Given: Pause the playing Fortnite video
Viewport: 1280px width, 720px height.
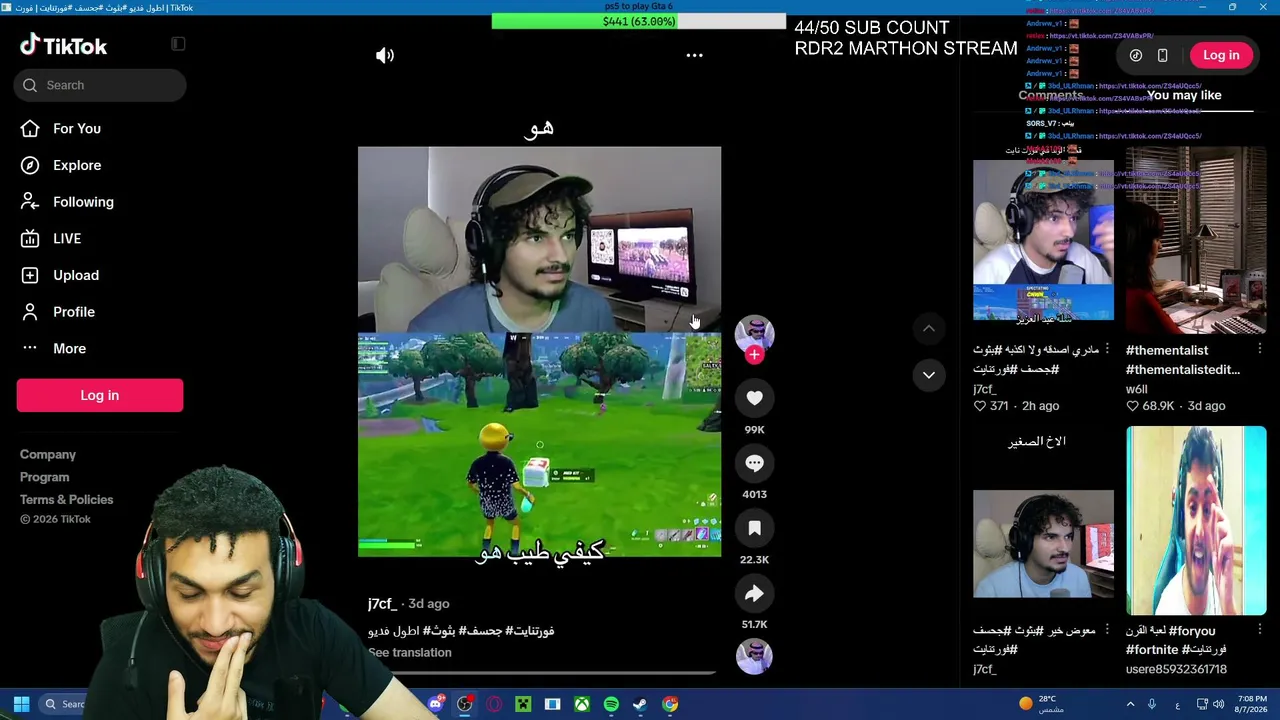Looking at the screenshot, I should (539, 351).
